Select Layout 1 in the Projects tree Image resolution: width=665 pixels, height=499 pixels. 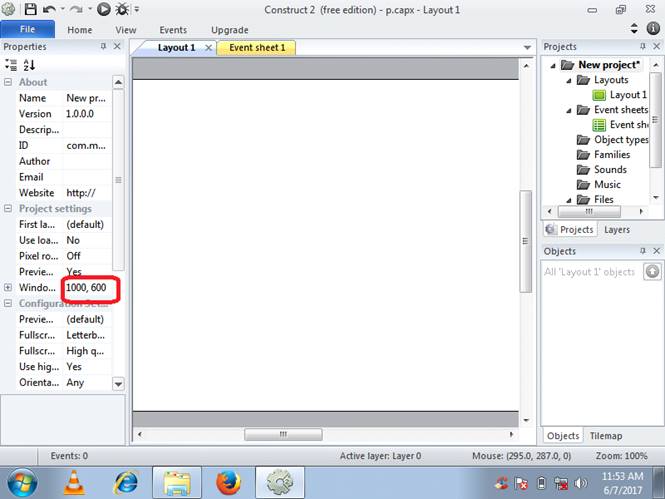coord(620,95)
